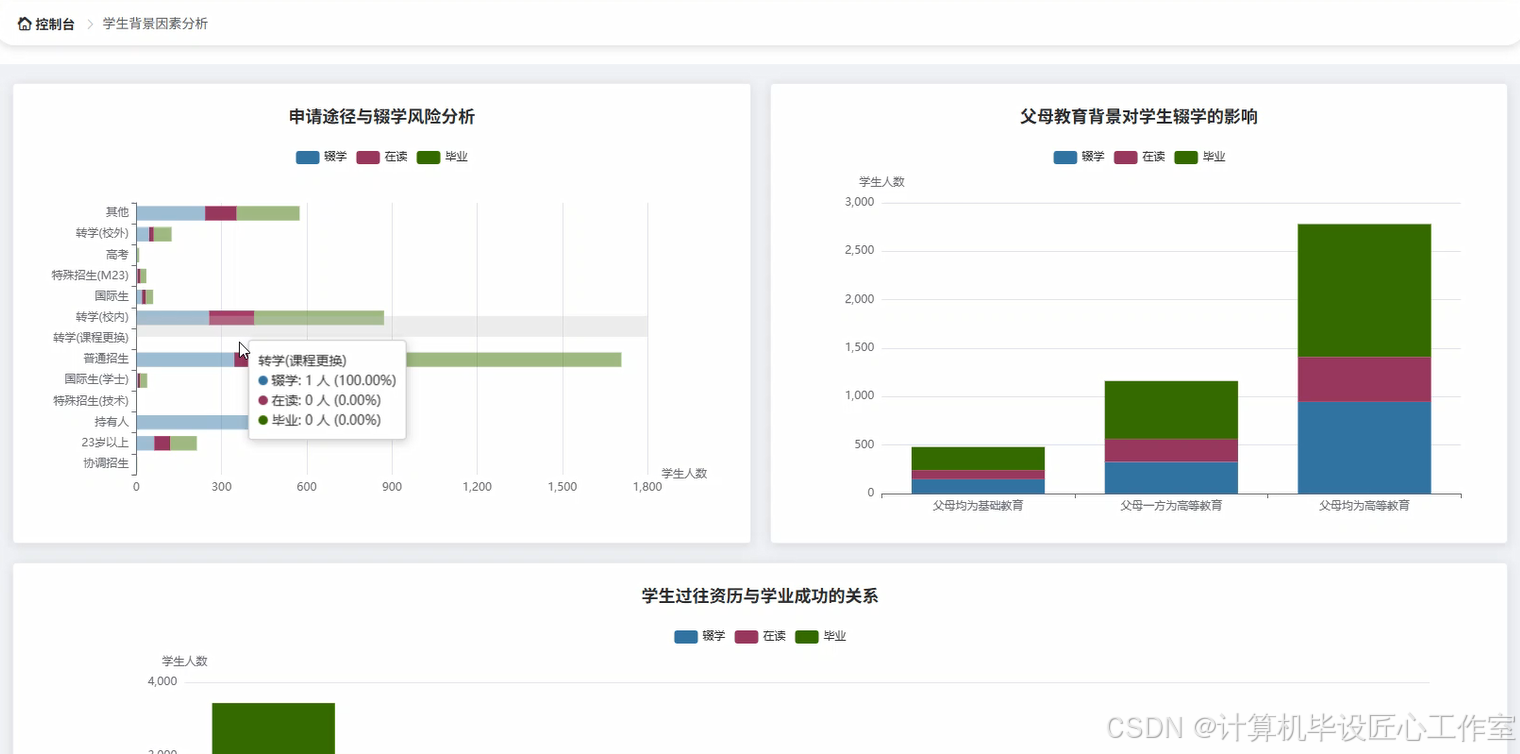Click the home icon beside 控制台

(25, 24)
